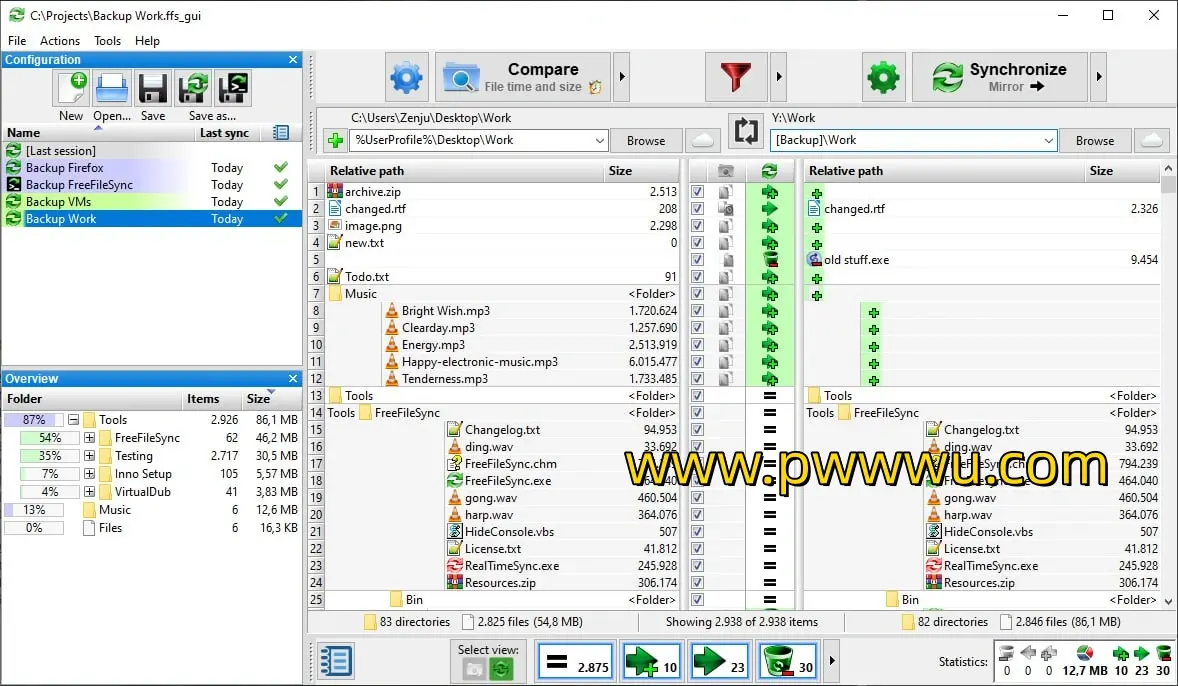
Task: Uncheck the checkbox for archive.zip row
Action: click(697, 192)
